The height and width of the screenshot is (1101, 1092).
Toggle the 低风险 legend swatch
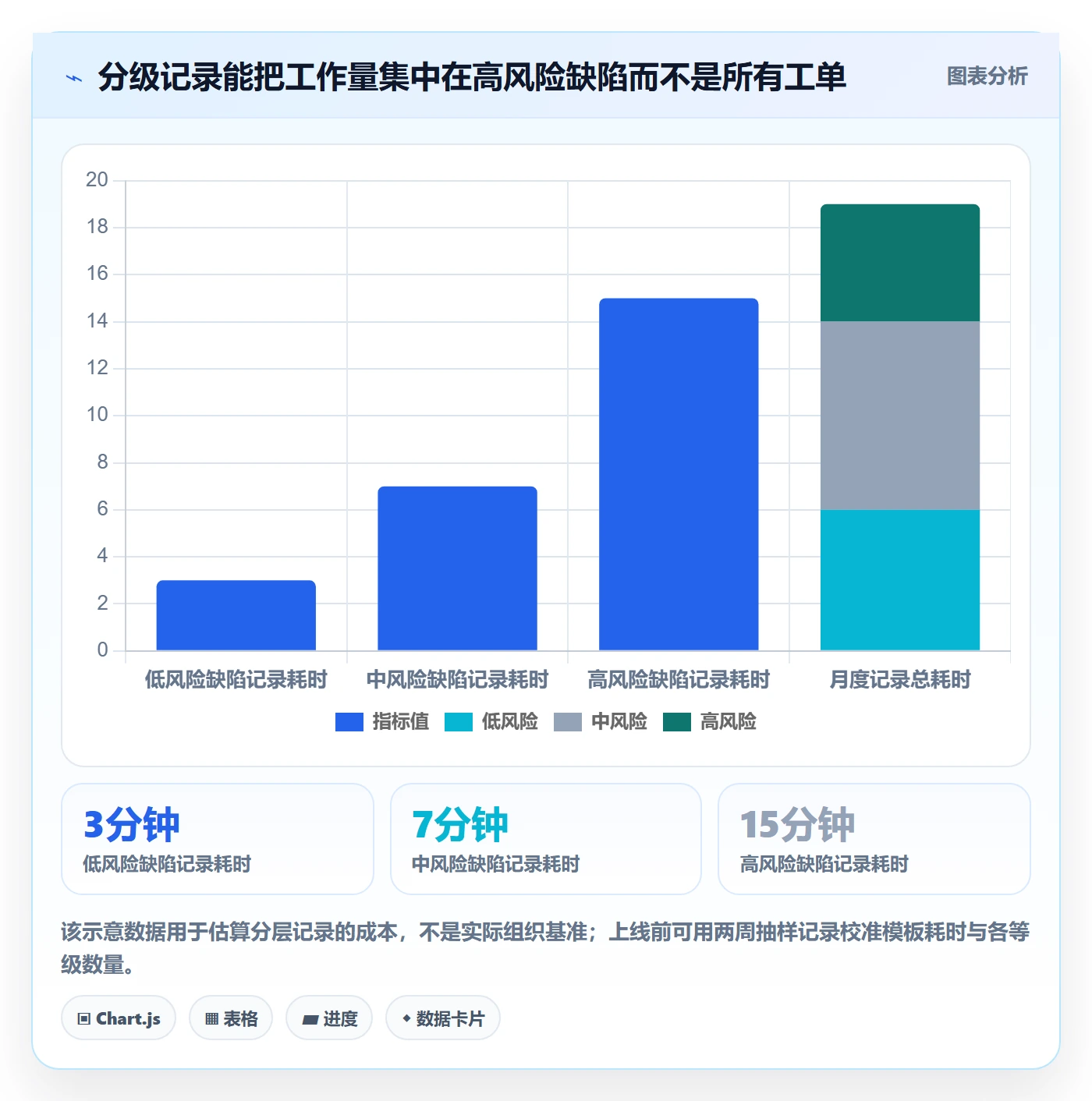459,722
